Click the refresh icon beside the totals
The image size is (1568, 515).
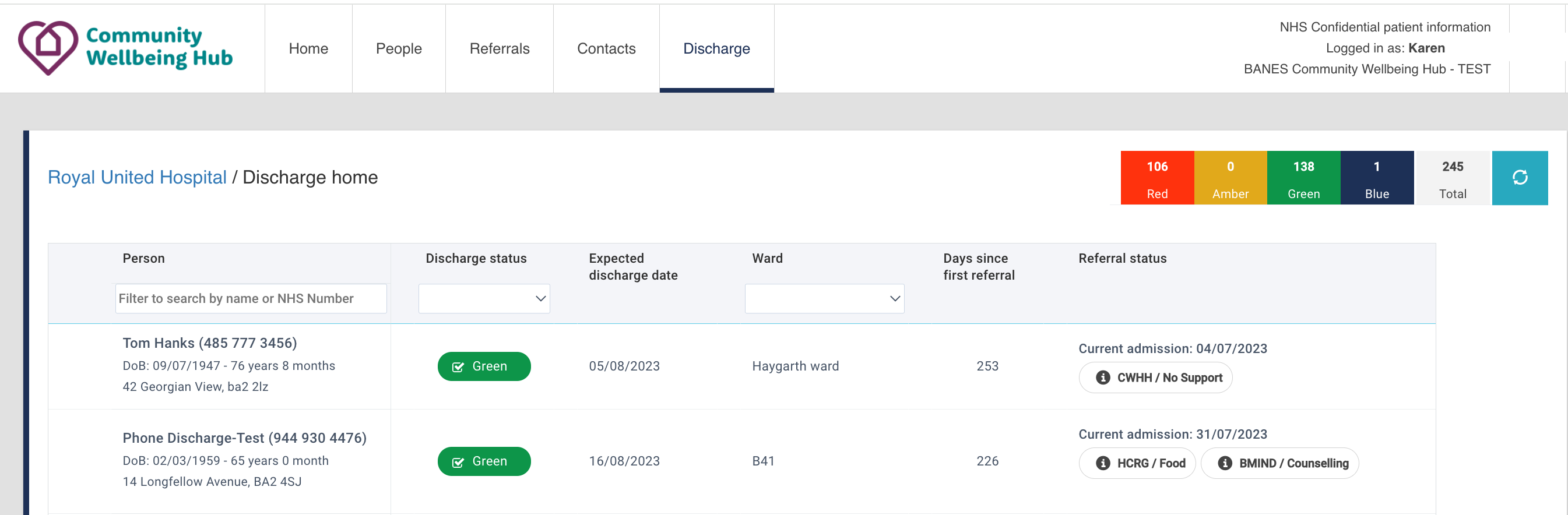1519,178
